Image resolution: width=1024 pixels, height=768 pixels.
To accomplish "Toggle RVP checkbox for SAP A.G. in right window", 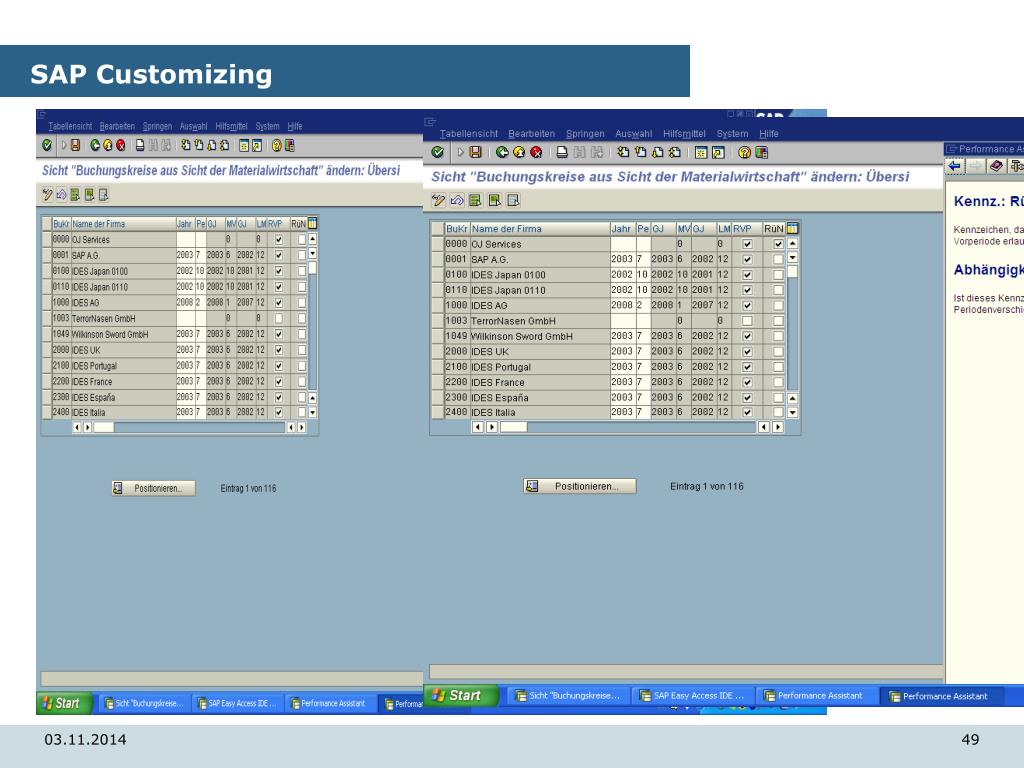I will pos(747,259).
